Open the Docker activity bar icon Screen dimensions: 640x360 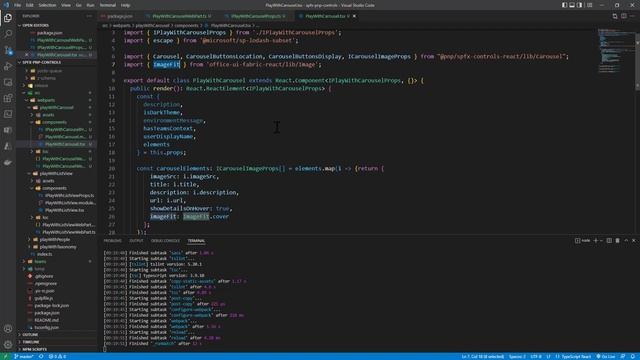pyautogui.click(x=8, y=162)
